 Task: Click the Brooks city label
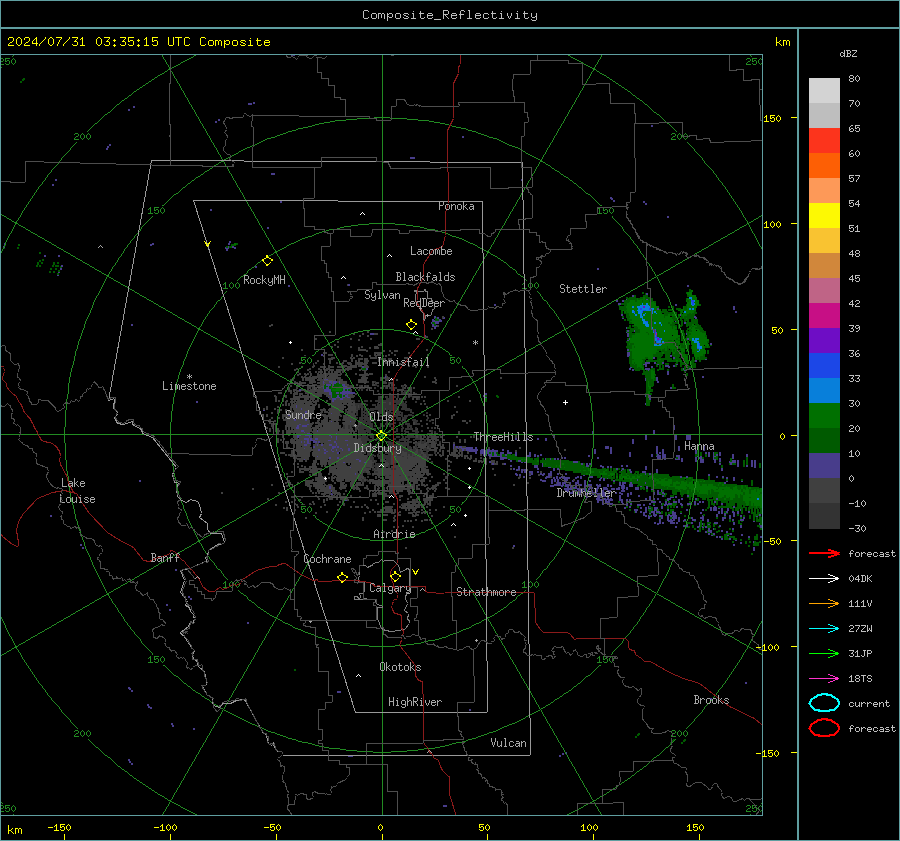(711, 700)
